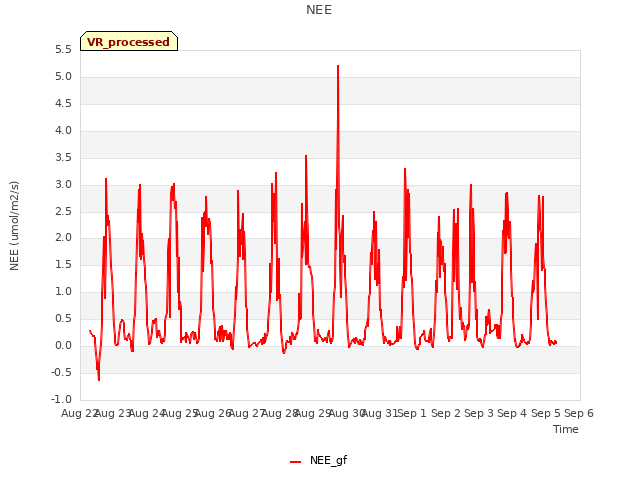Click the NEE (umol/m2/s) y-axis label
This screenshot has width=640, height=480.
pos(14,226)
